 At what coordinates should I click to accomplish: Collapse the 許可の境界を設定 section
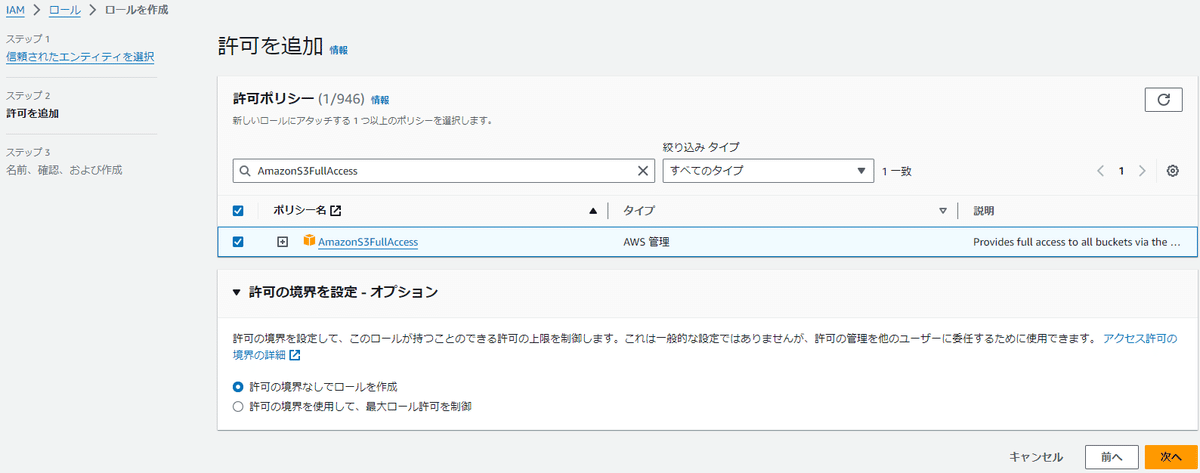(x=237, y=293)
